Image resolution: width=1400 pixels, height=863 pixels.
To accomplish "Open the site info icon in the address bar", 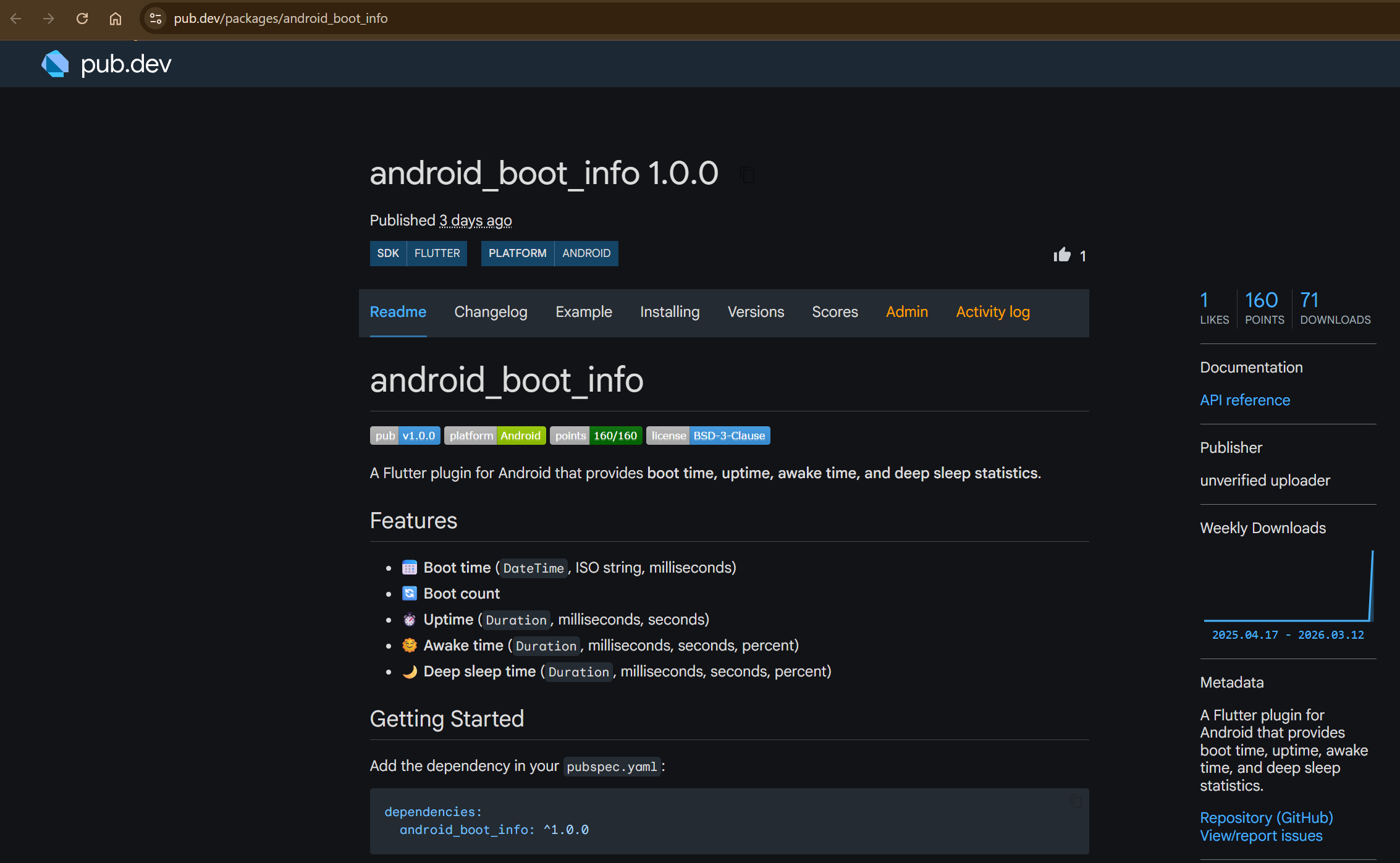I will (x=156, y=19).
